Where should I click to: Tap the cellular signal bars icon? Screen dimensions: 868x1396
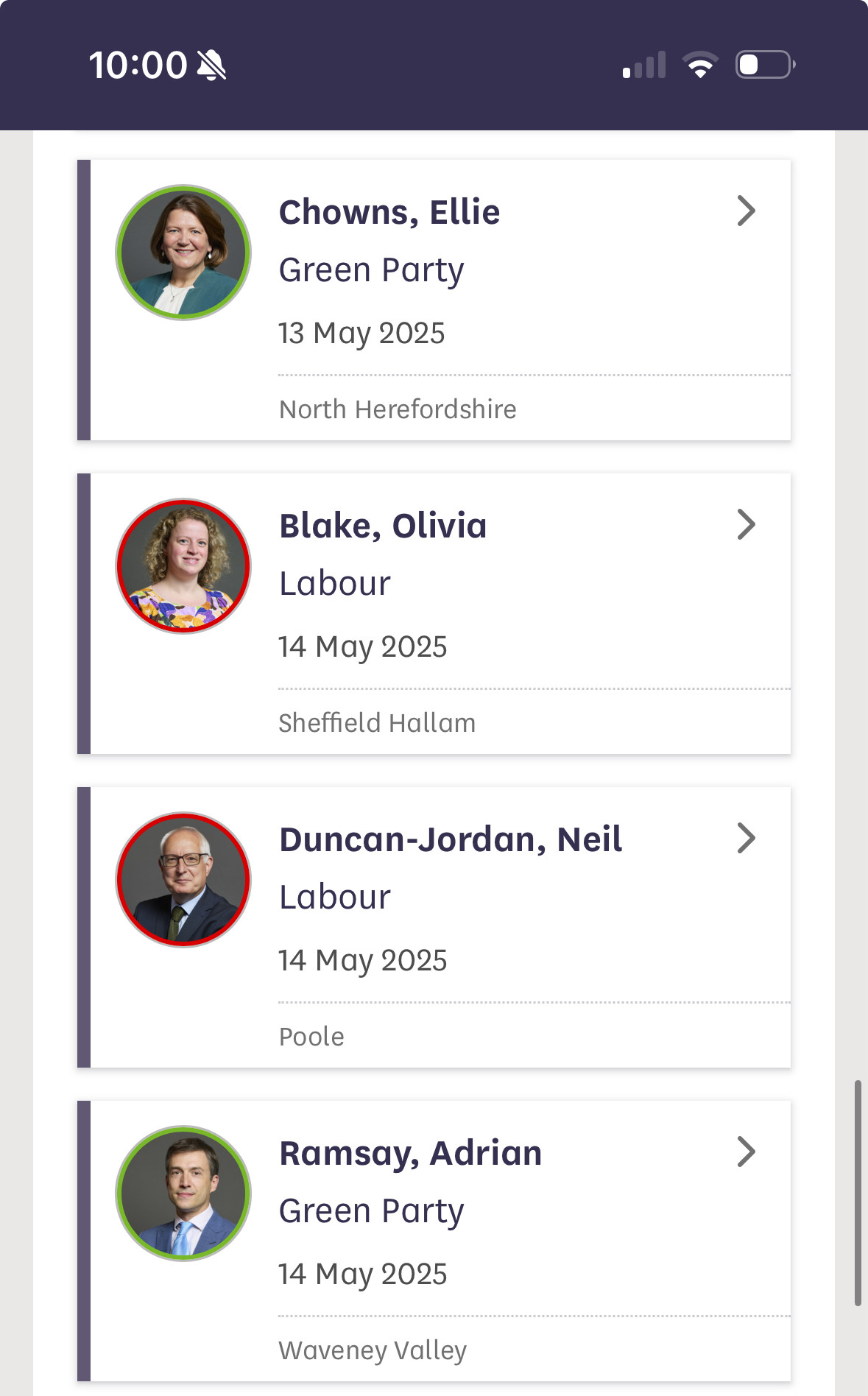644,65
